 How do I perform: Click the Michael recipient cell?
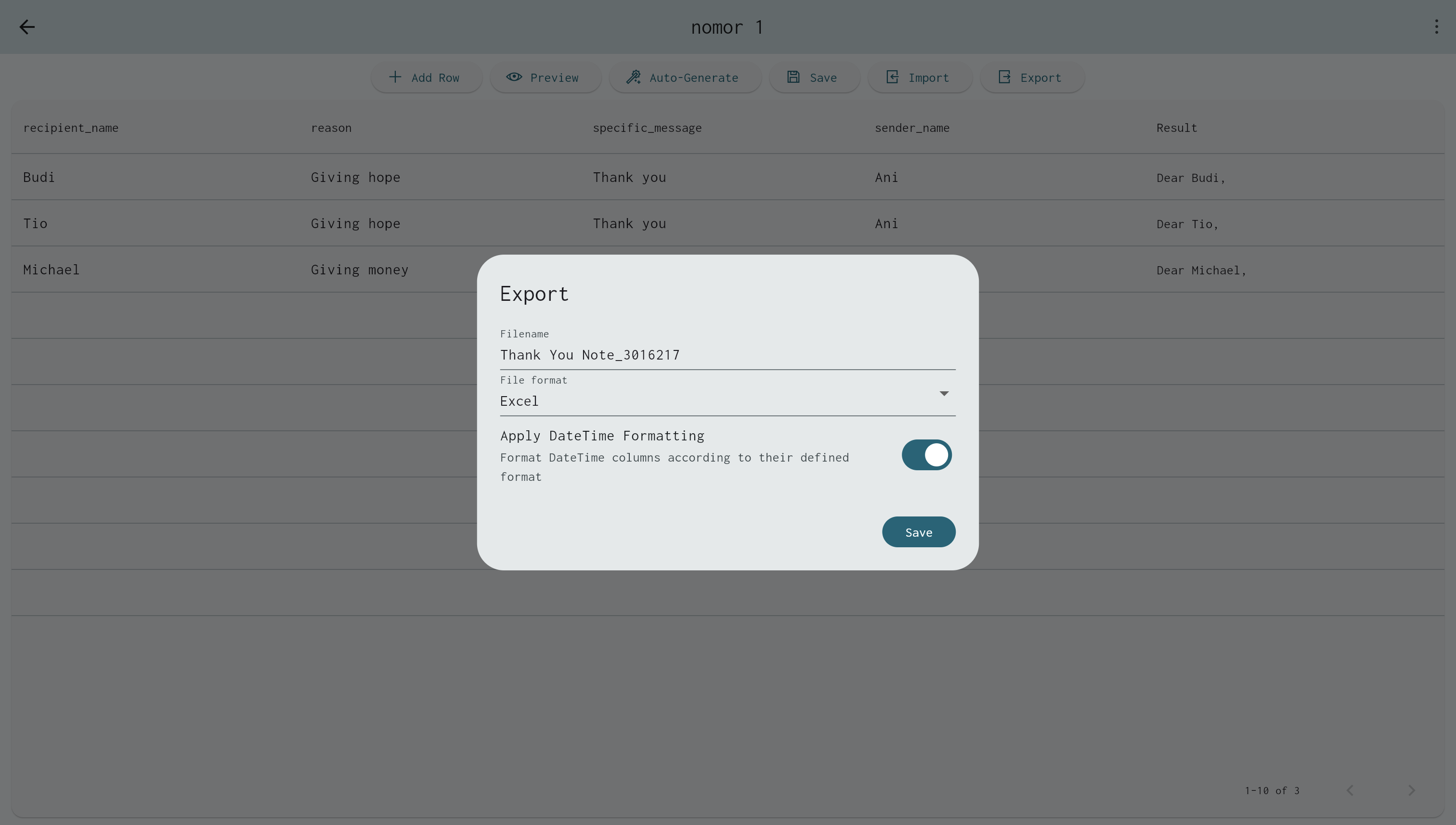coord(51,270)
